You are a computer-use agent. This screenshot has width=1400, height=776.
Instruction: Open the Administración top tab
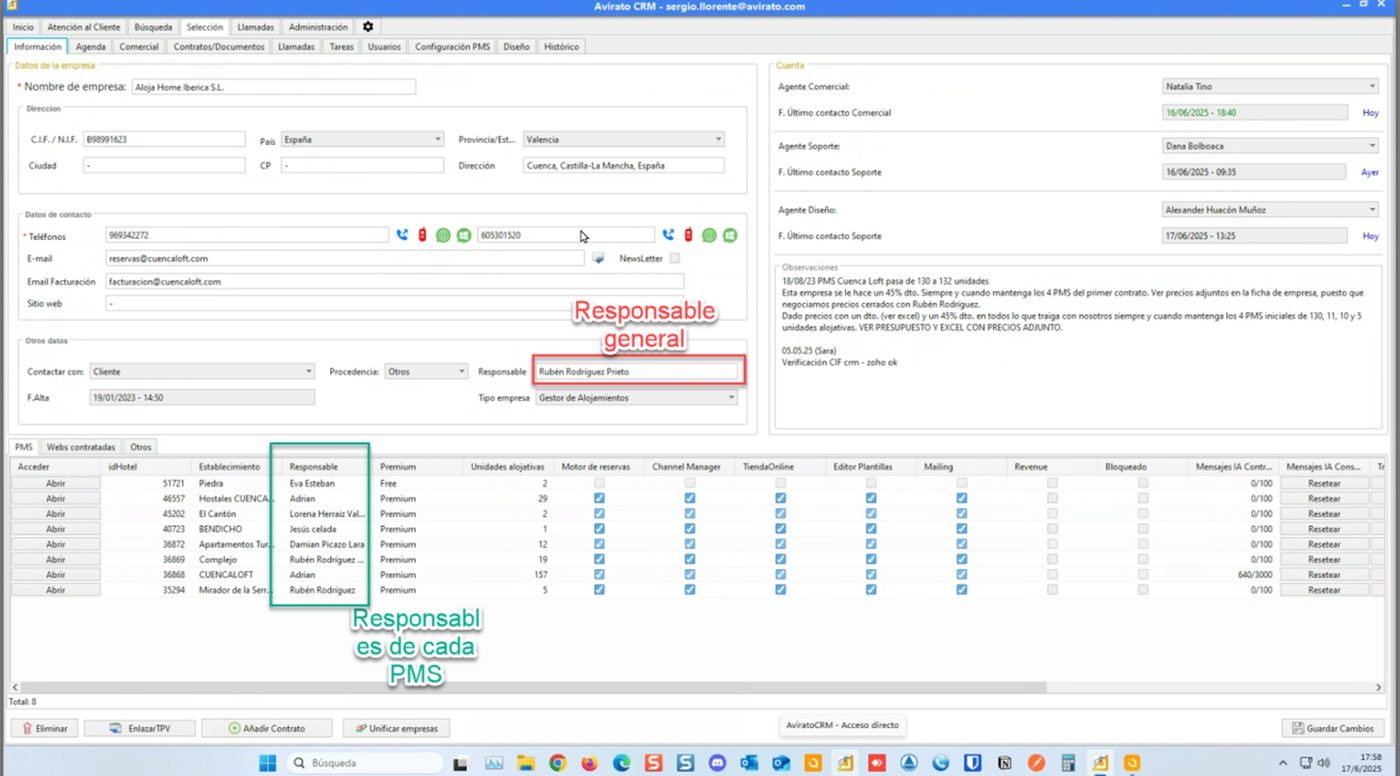click(x=318, y=27)
